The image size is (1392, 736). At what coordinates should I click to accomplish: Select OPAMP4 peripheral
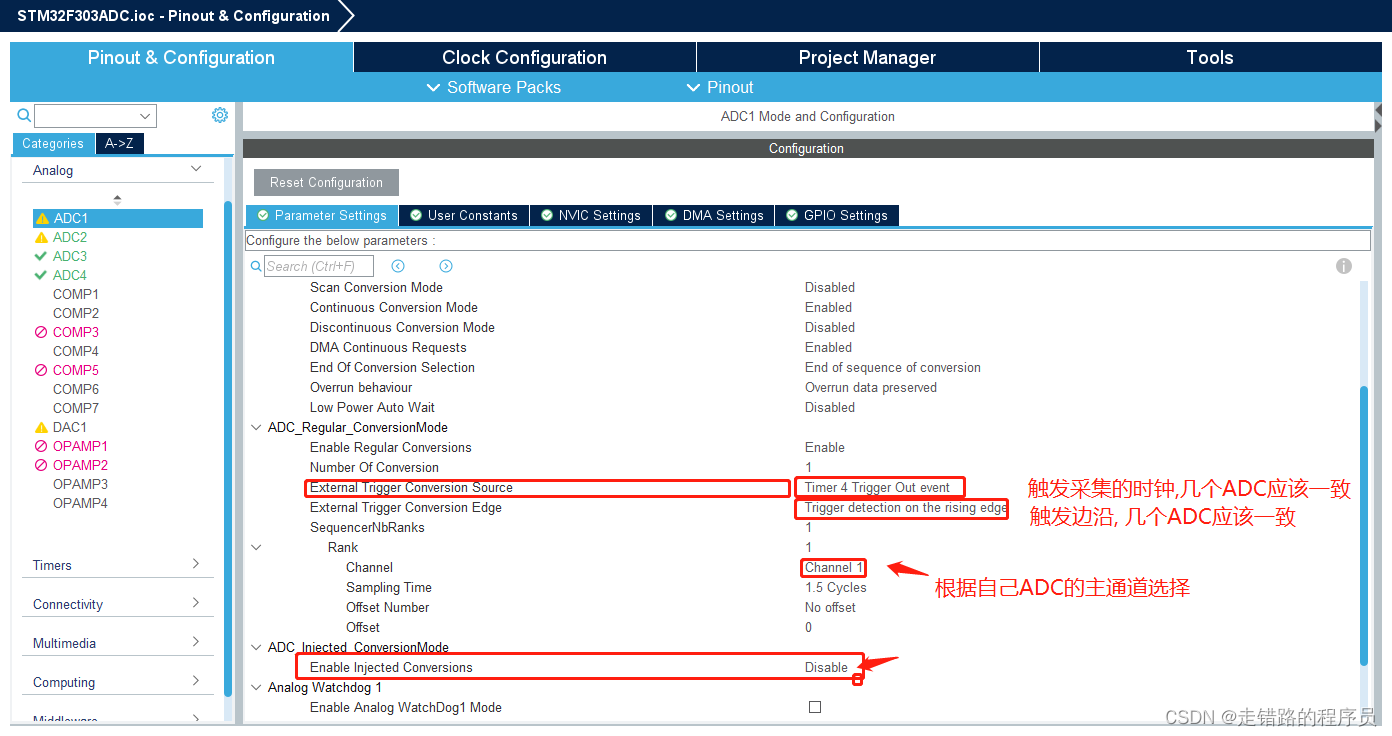pyautogui.click(x=80, y=503)
